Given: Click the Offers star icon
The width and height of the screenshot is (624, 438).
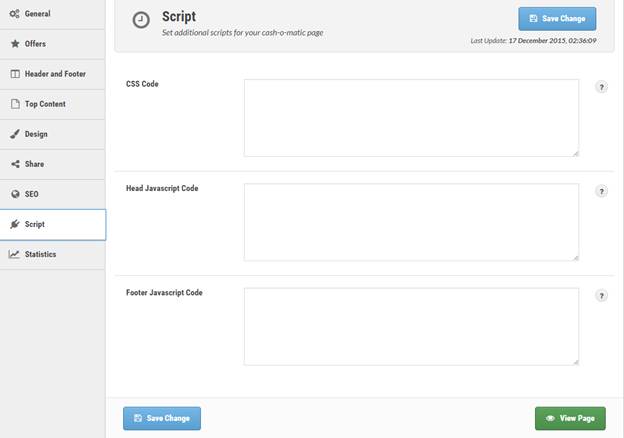Looking at the screenshot, I should (15, 44).
